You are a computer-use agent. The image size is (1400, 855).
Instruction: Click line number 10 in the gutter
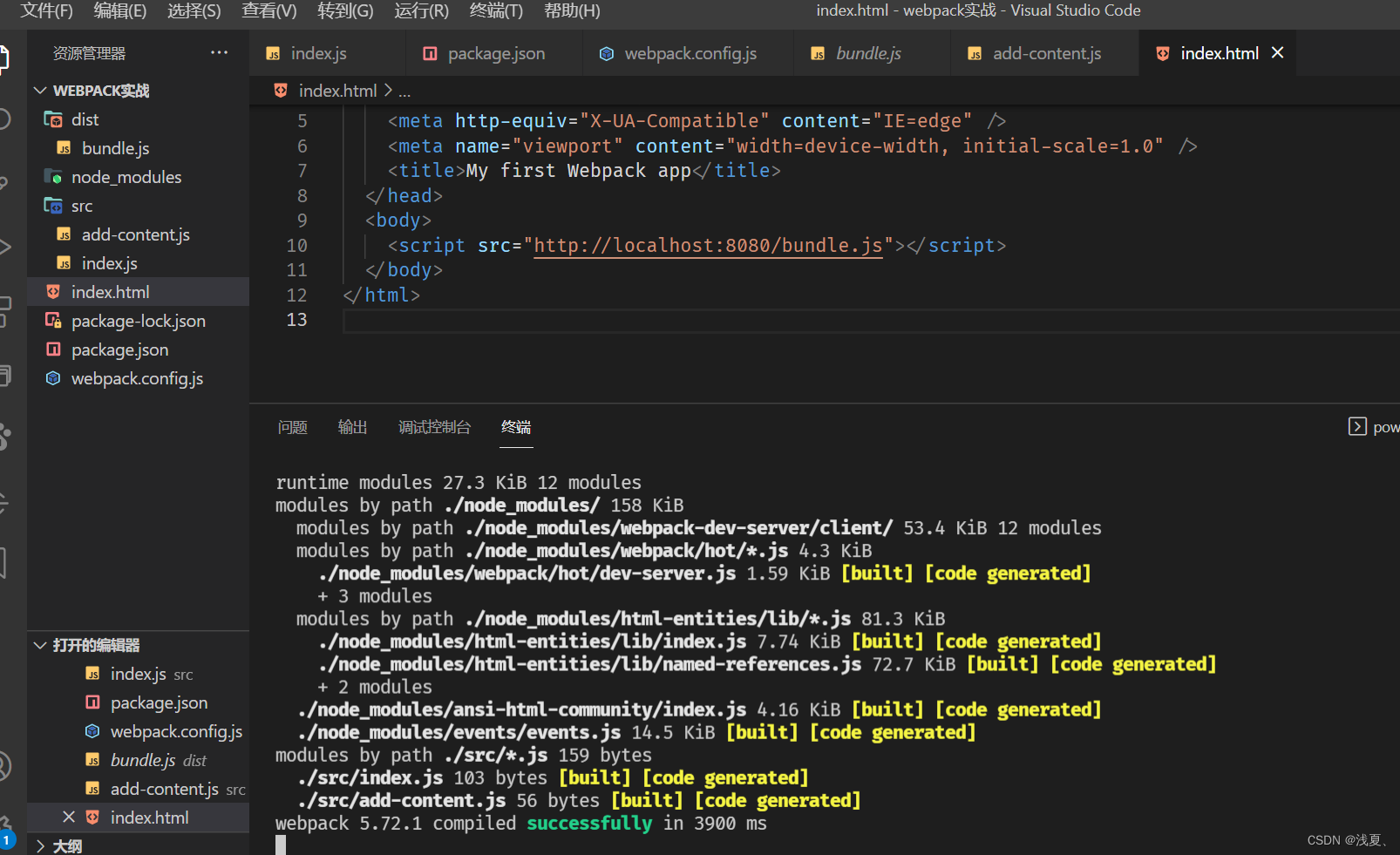tap(296, 246)
